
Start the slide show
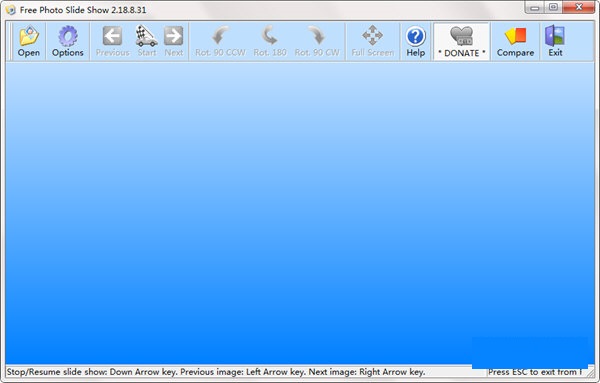pyautogui.click(x=147, y=41)
